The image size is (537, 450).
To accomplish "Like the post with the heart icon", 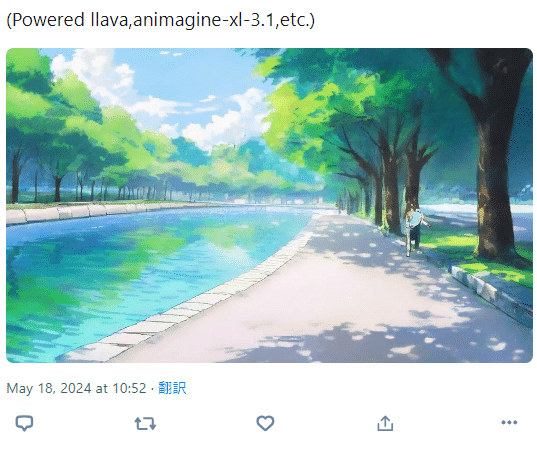I will [x=265, y=423].
